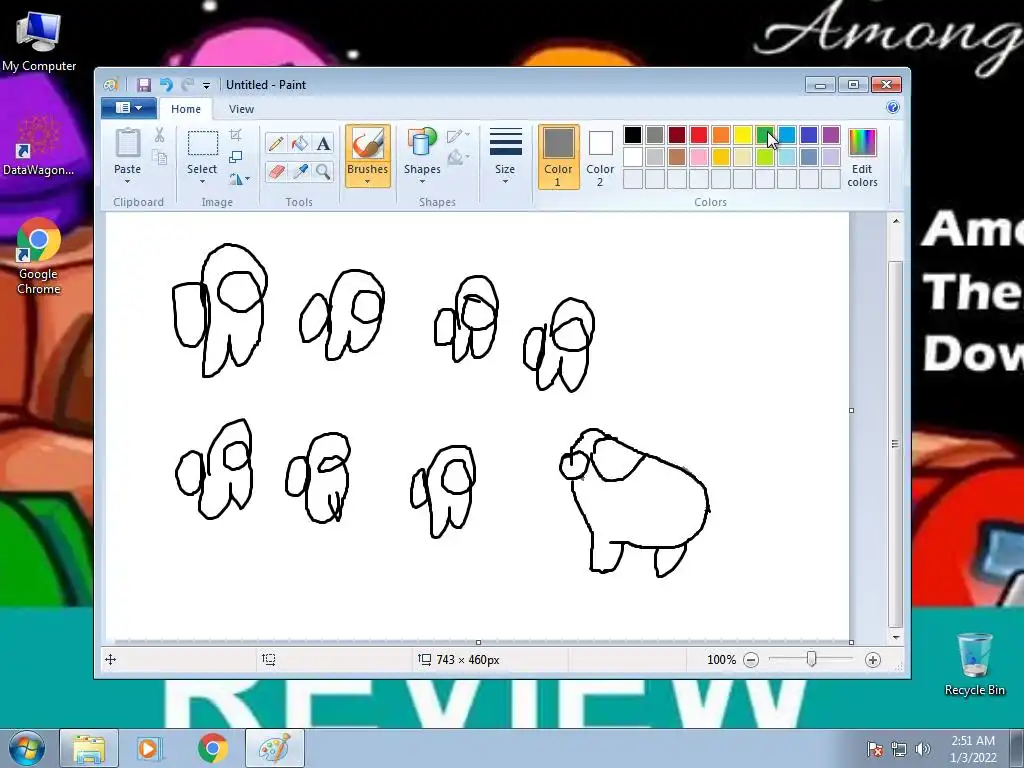Pick the green color swatch
This screenshot has height=768, width=1024.
click(x=765, y=135)
